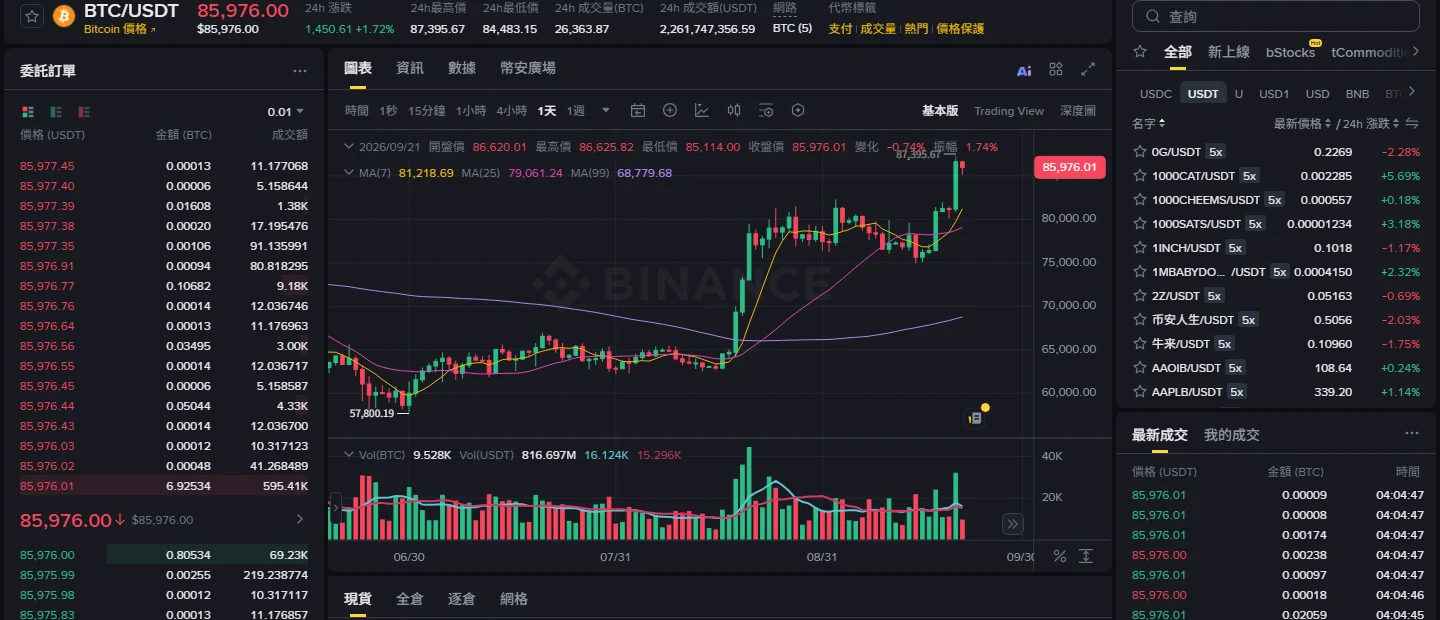
Task: Select the 1週 interval
Action: pyautogui.click(x=576, y=111)
